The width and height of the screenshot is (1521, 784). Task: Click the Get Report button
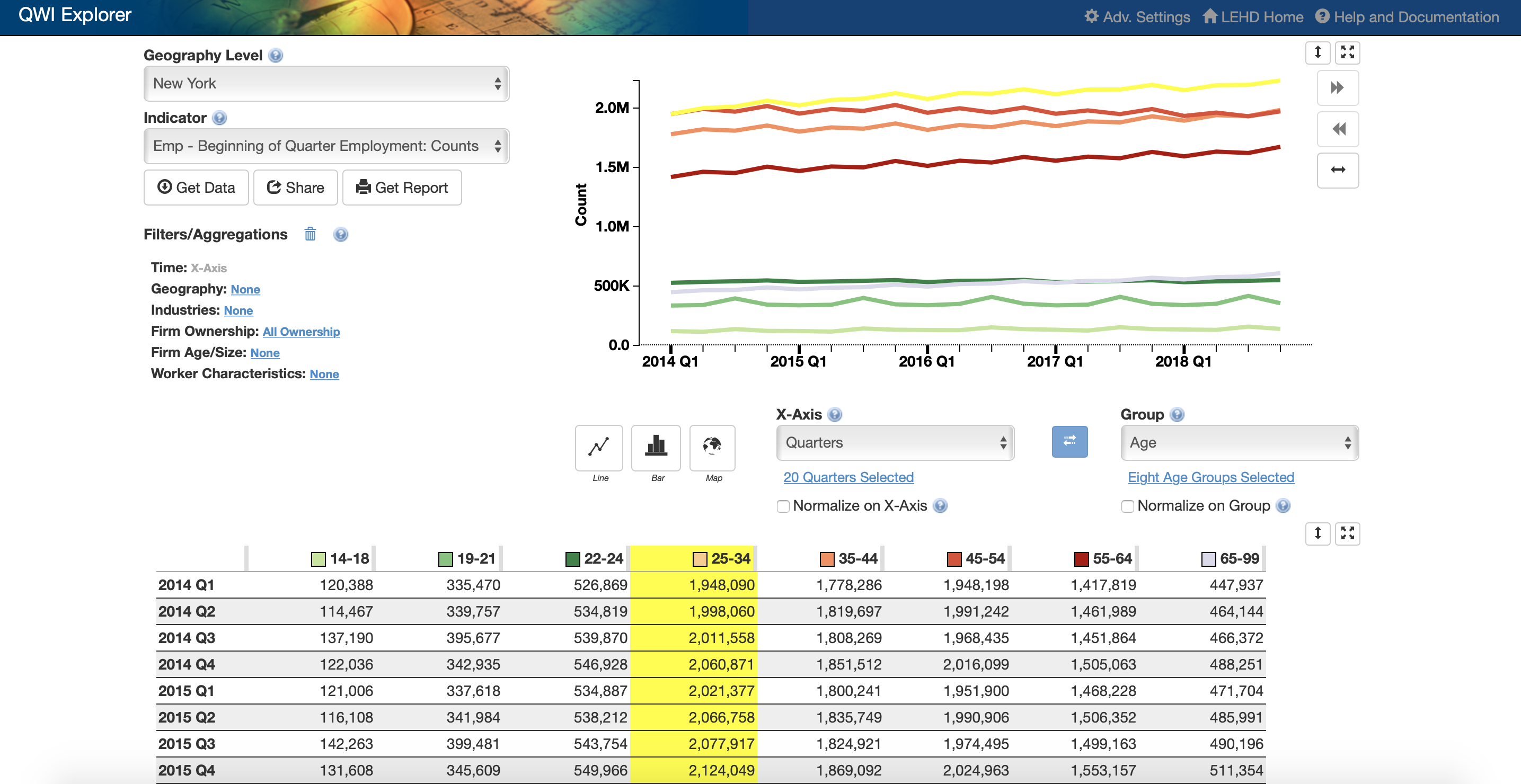pyautogui.click(x=402, y=187)
